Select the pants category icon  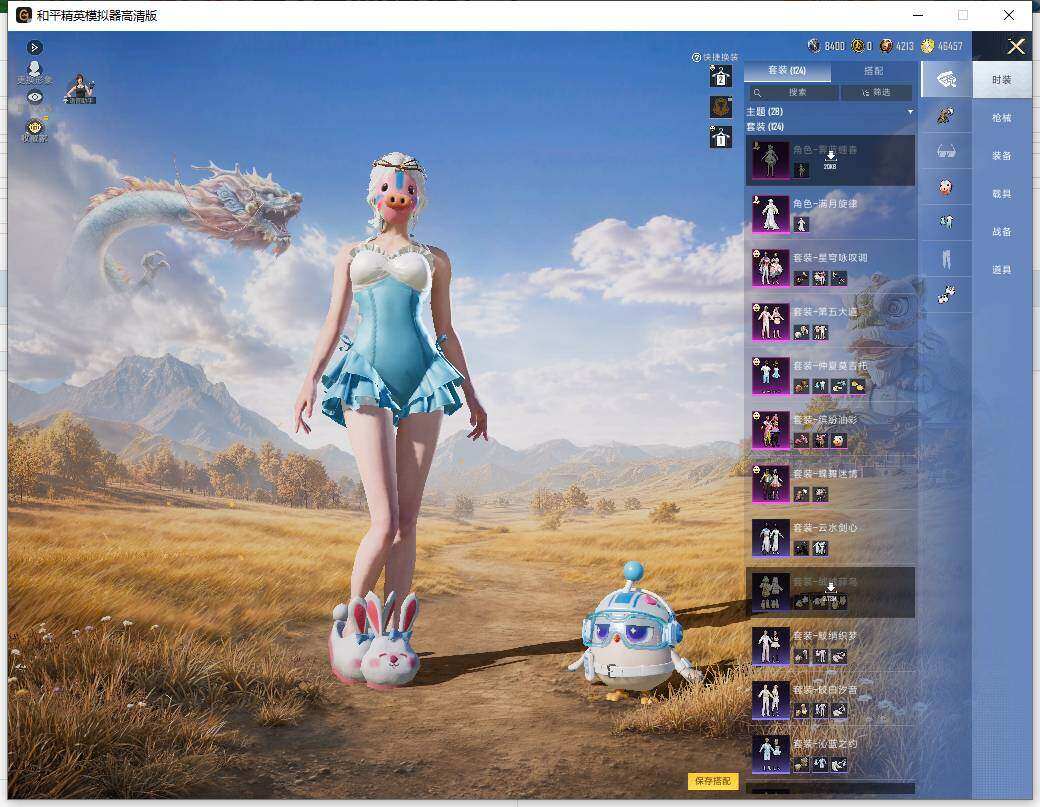coord(946,258)
